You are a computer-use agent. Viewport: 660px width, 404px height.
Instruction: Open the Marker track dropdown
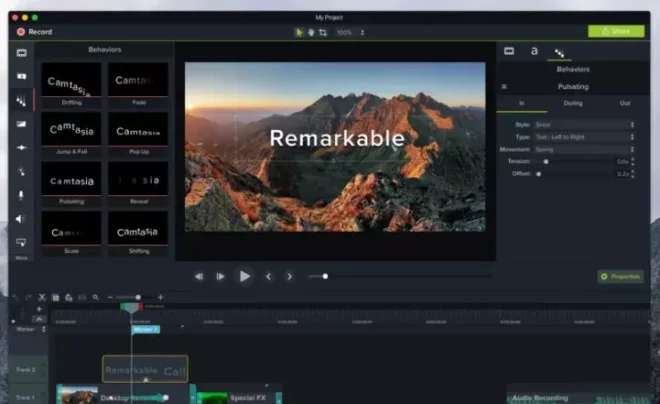click(43, 330)
